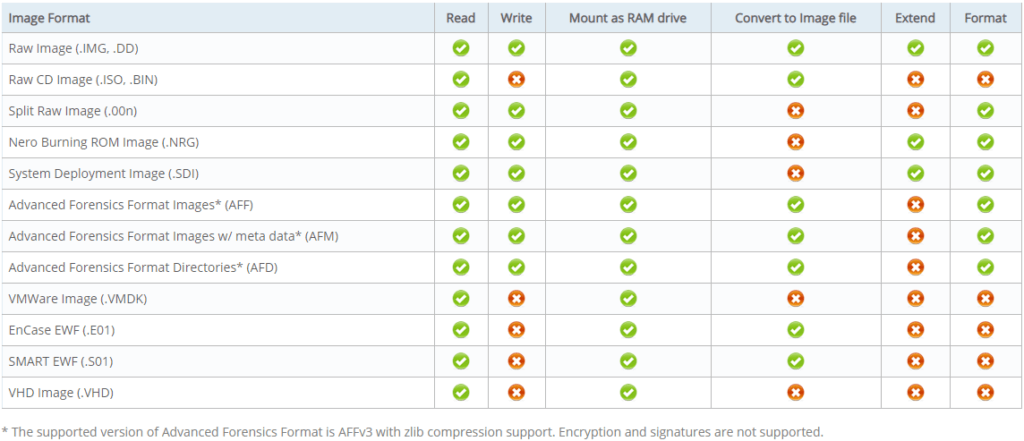Click the green Mount checkmark for VHD Image
Screen dimensions: 1024x441
coord(627,393)
